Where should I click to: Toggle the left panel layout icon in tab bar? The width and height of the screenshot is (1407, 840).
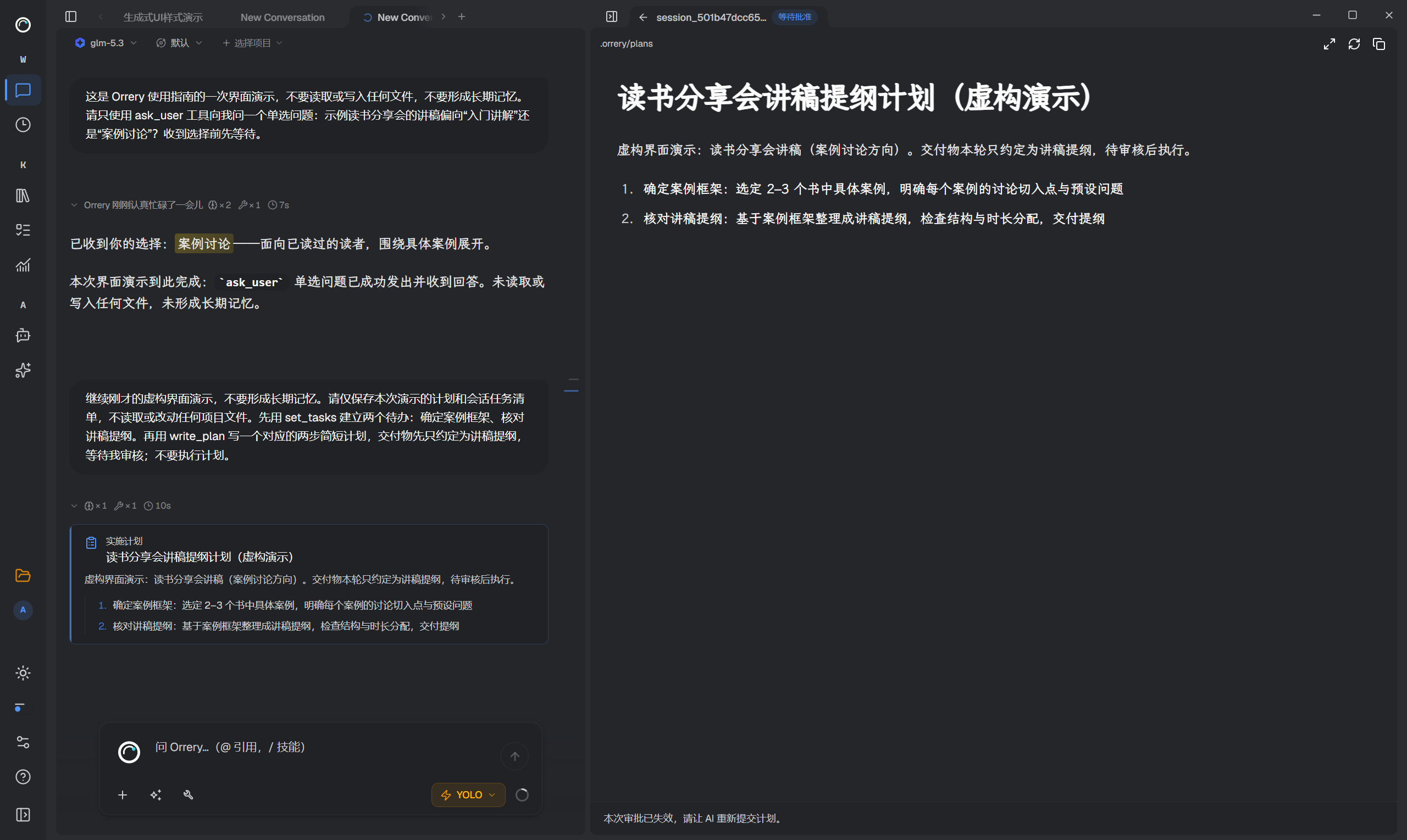pyautogui.click(x=71, y=16)
